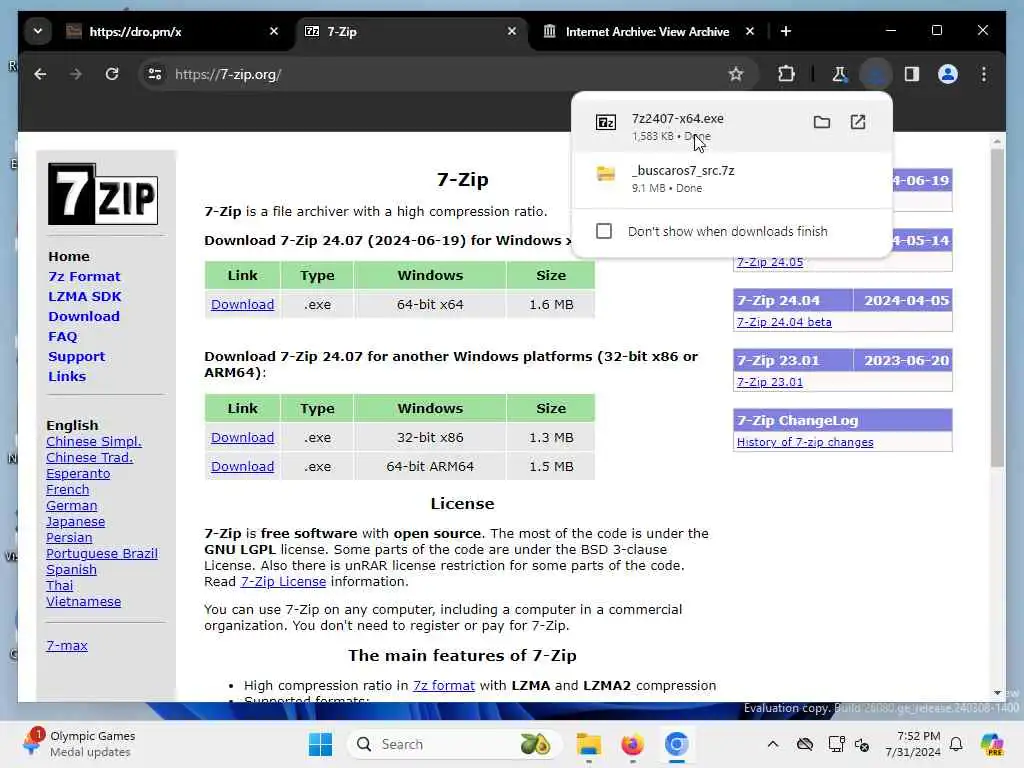The image size is (1024, 768).
Task: Download the 64-bit ARM64 .exe installer
Action: [x=242, y=466]
